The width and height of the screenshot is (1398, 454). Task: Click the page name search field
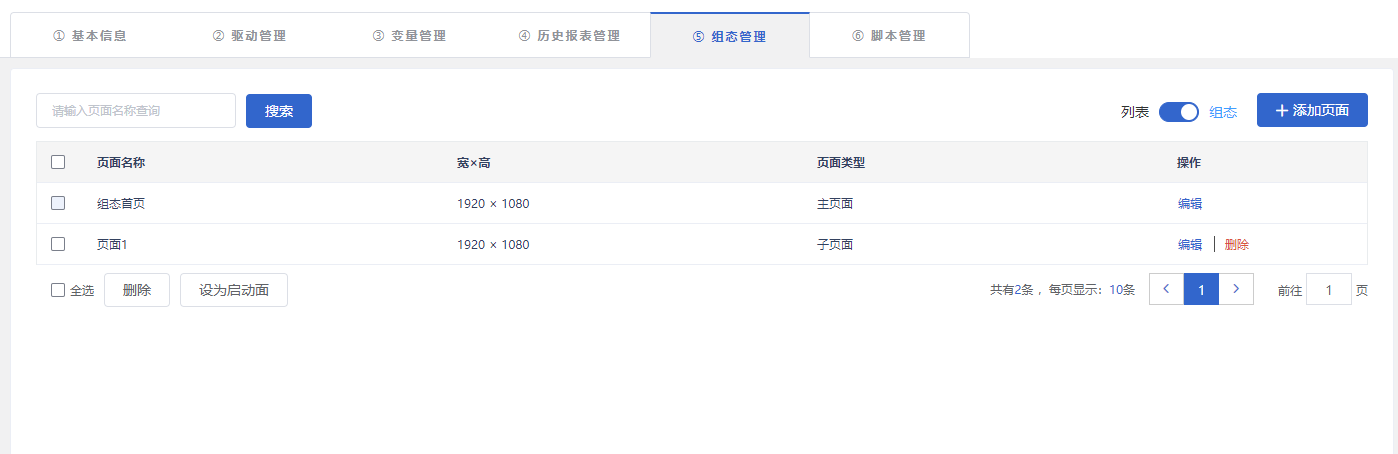136,111
